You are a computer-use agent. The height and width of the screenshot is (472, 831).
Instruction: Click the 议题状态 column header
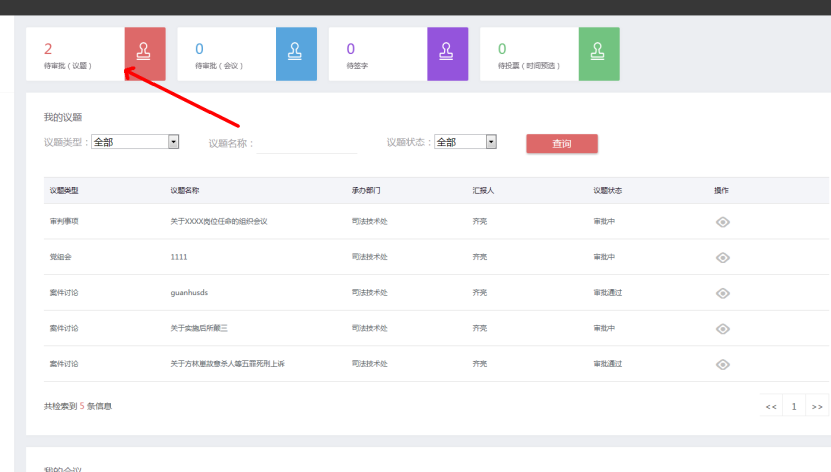tap(607, 190)
